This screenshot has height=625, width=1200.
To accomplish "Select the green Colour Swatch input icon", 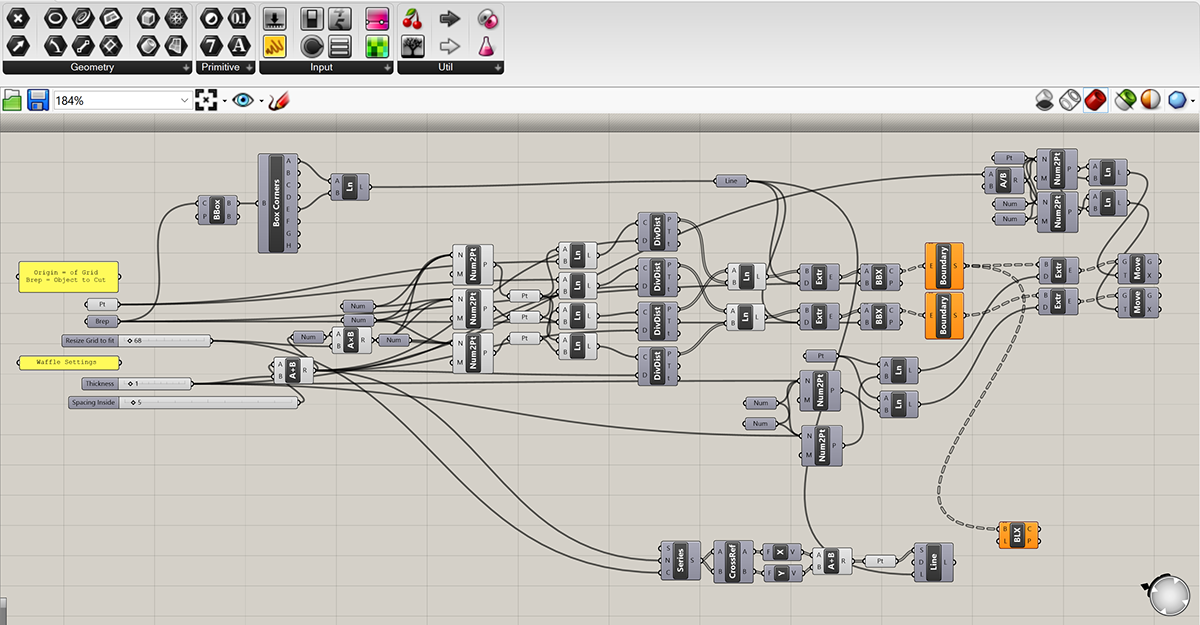I will click(x=376, y=45).
